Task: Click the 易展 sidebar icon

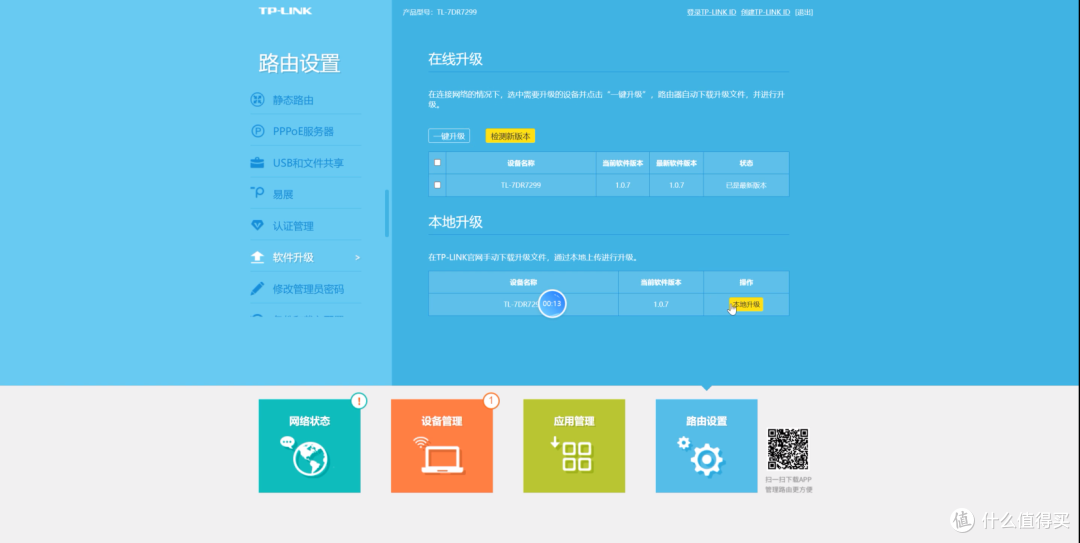Action: [257, 193]
